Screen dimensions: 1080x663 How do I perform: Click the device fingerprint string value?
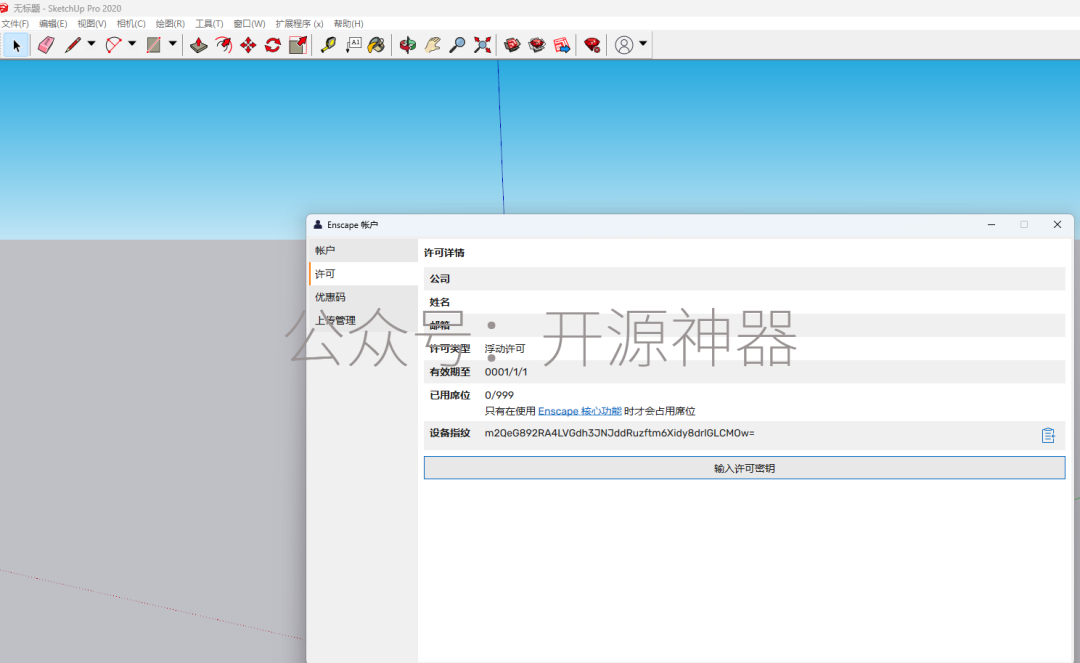(619, 433)
